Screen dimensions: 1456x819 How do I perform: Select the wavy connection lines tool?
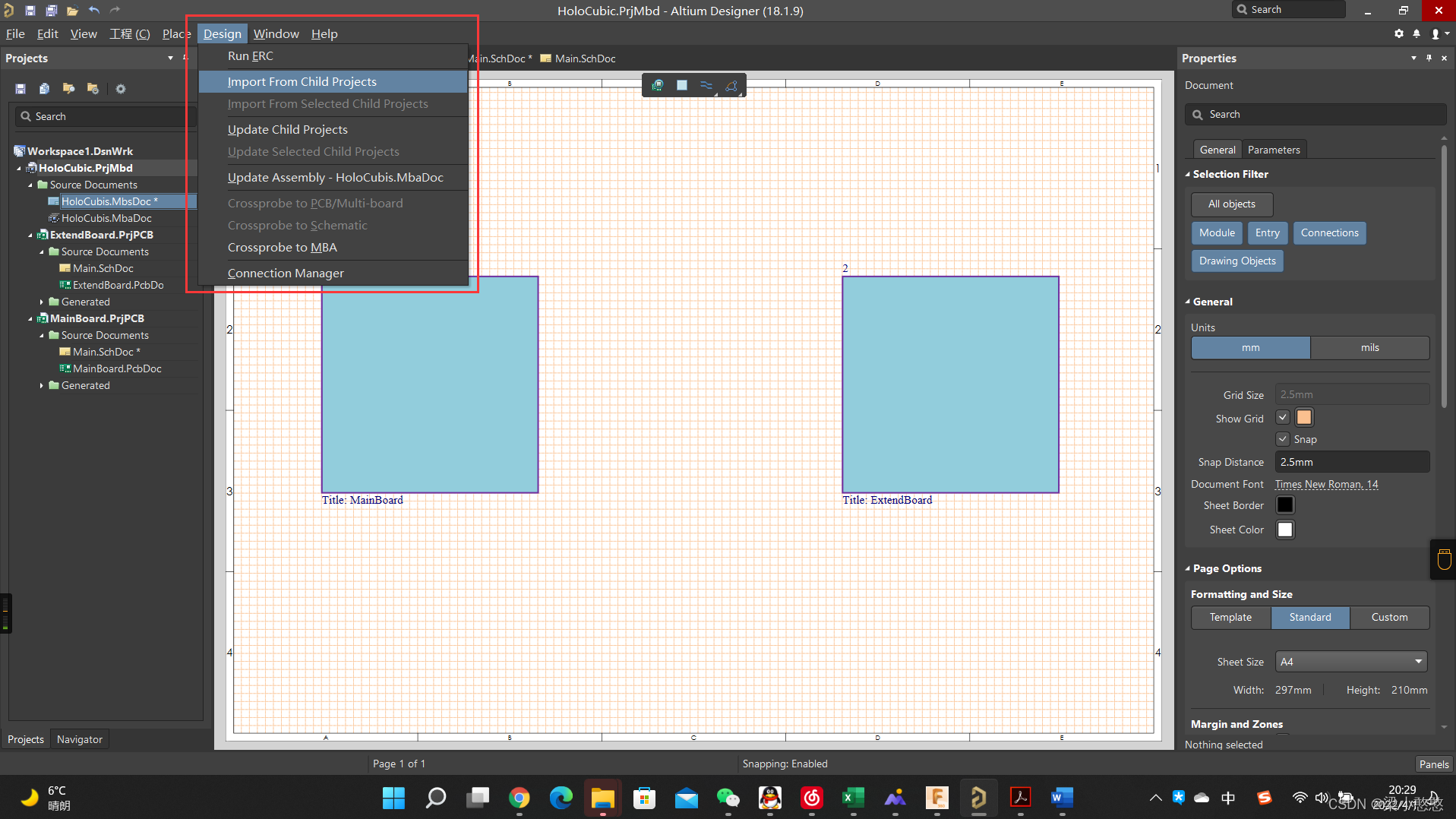tap(706, 85)
